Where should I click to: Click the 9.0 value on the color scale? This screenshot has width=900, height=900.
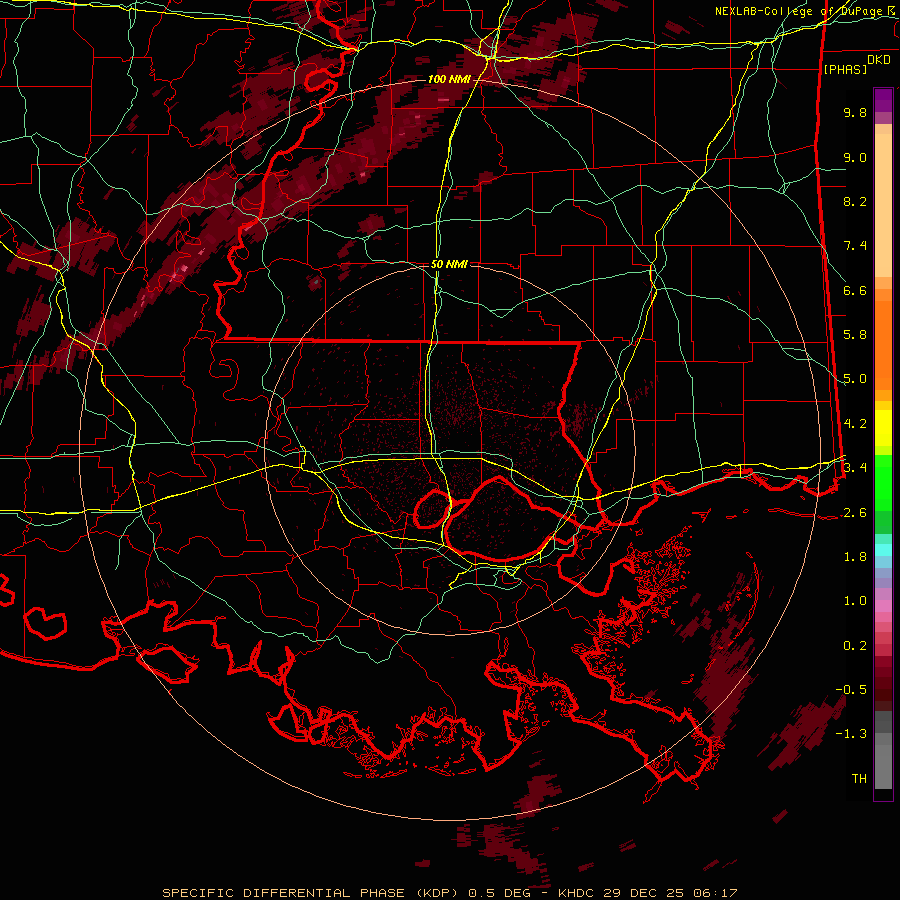[855, 158]
